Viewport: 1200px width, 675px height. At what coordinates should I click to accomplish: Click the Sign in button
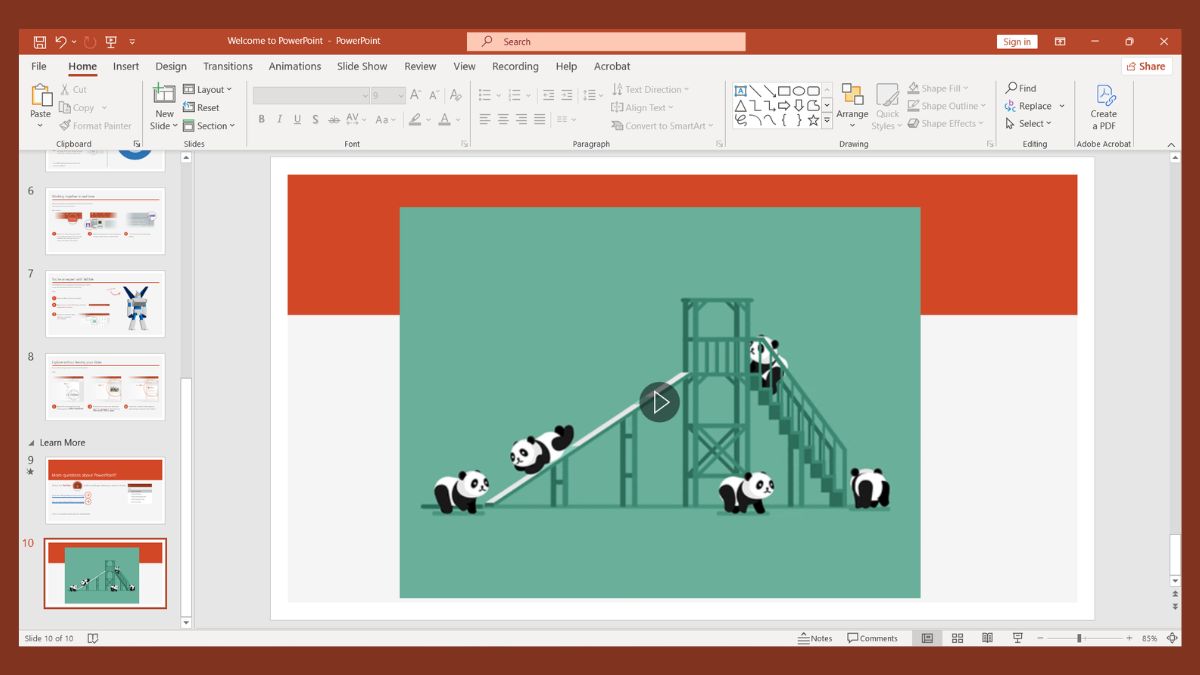click(x=1017, y=41)
